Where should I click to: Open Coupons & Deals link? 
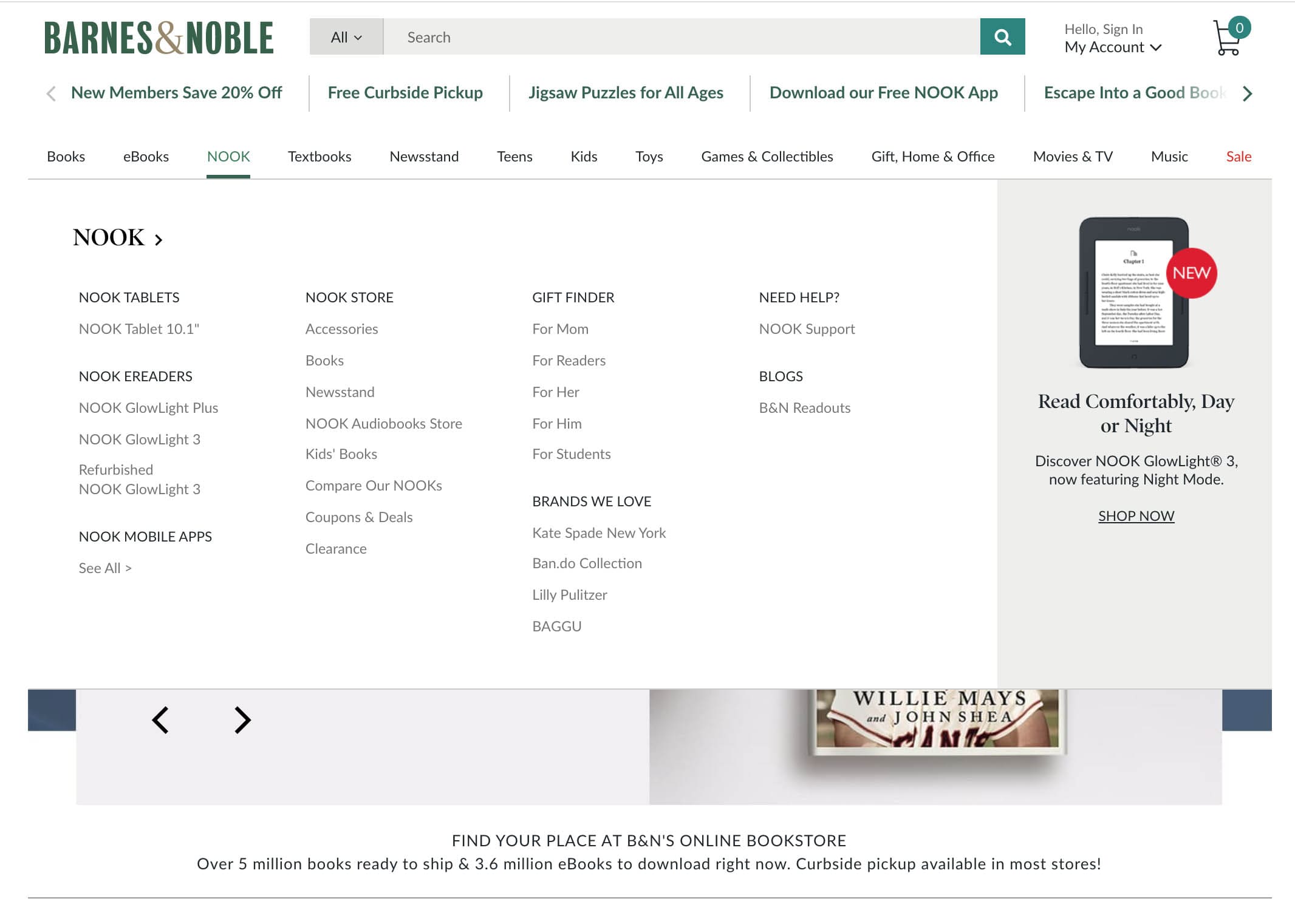point(359,517)
